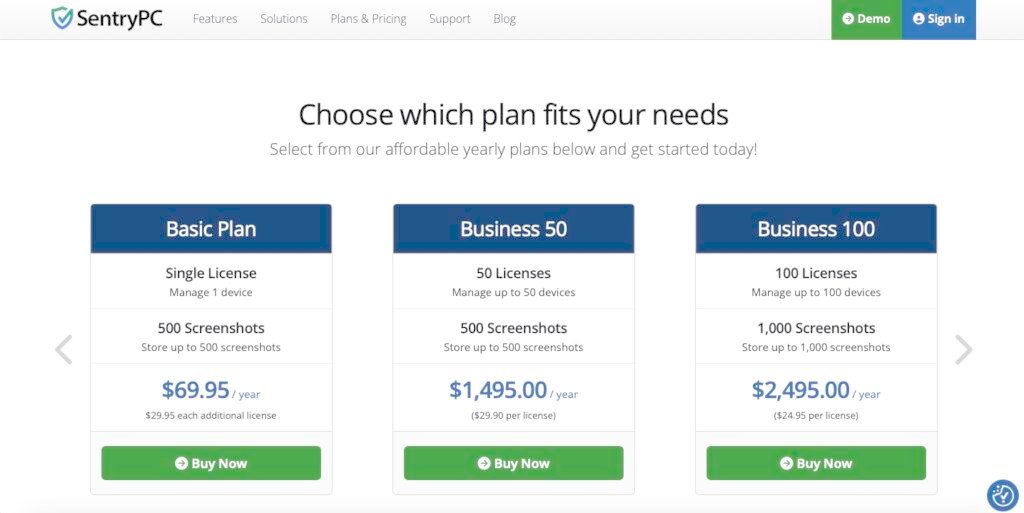
Task: Click the Basic Plan header
Action: 211,229
